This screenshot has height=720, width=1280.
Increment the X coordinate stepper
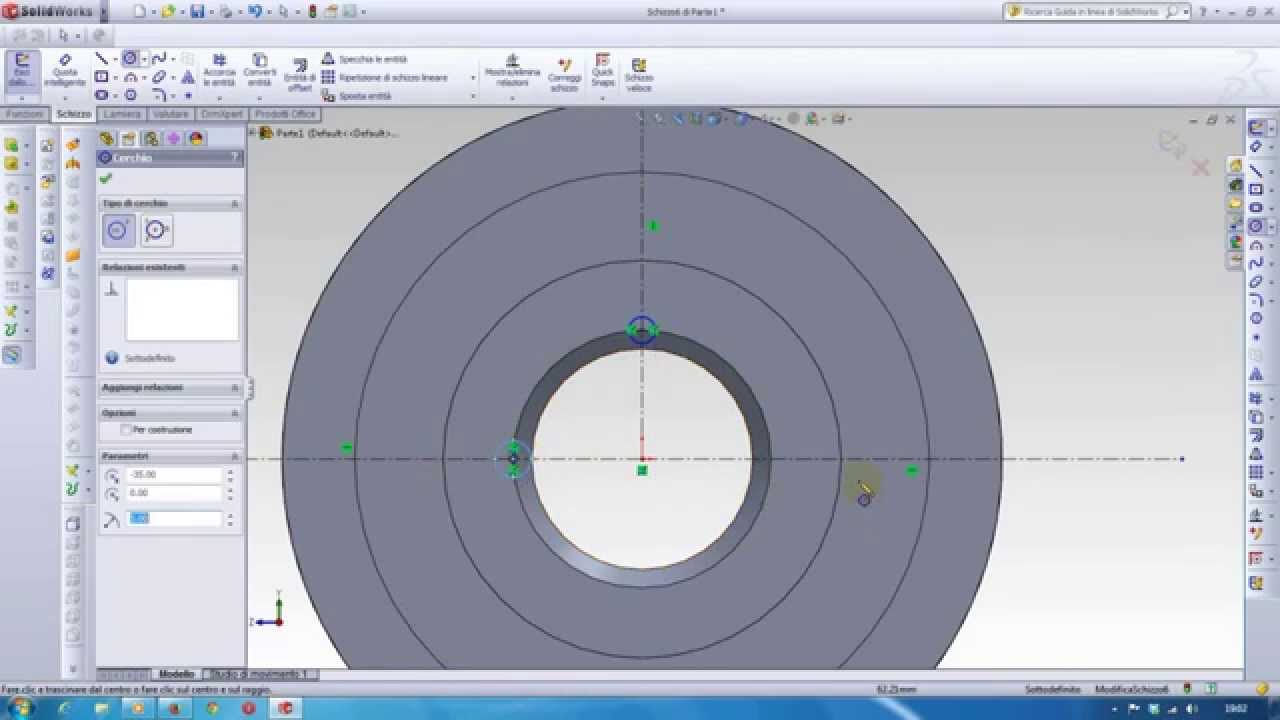pos(231,471)
